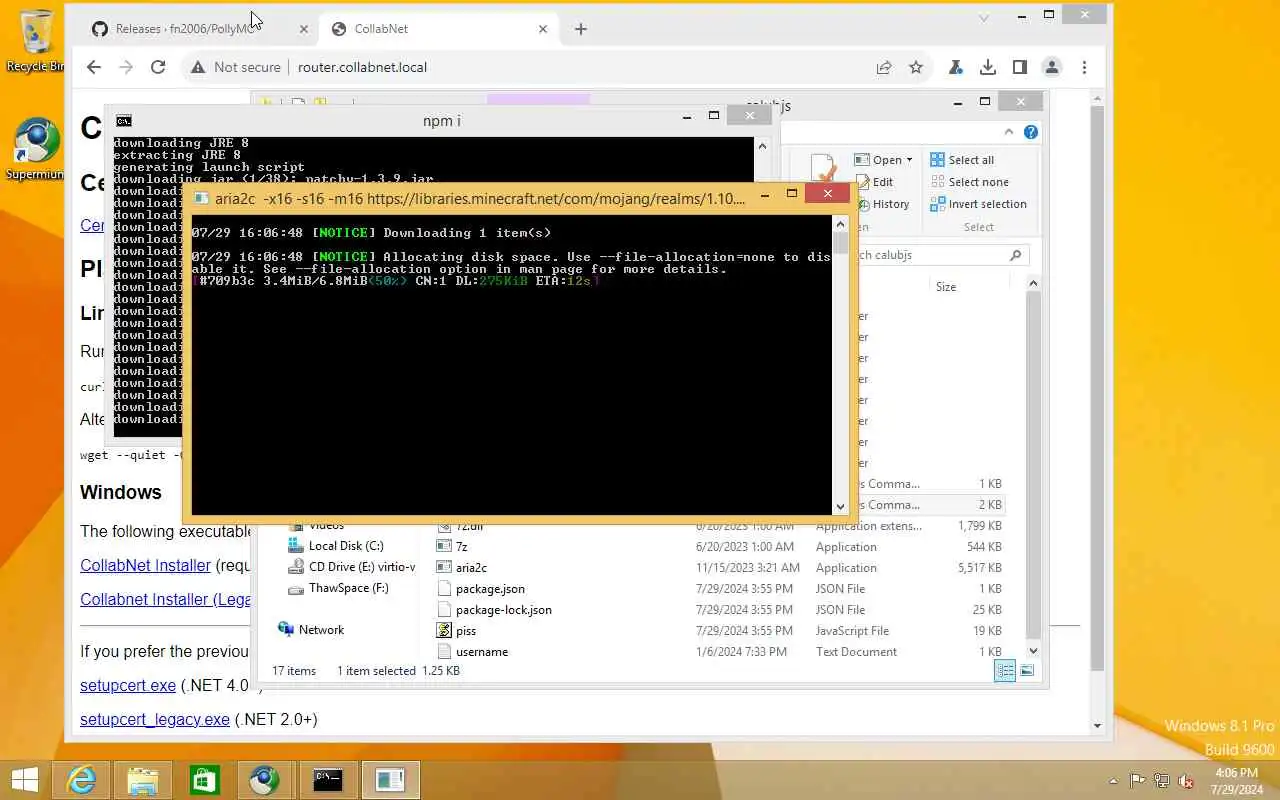Select Local Disk (C:) in navigation pane
The image size is (1280, 800).
click(x=346, y=546)
